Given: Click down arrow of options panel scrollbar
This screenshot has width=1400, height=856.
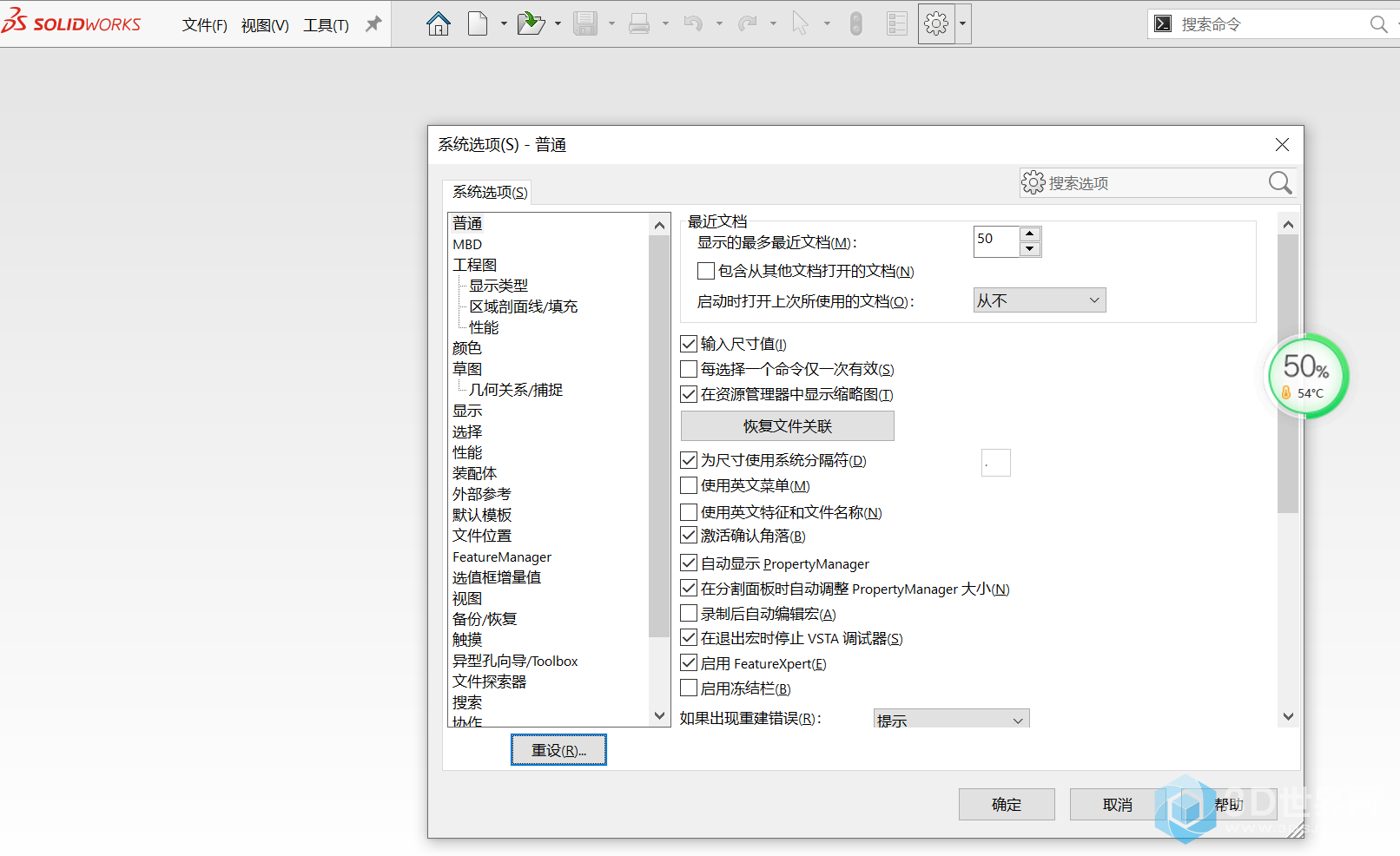Looking at the screenshot, I should point(1288,716).
